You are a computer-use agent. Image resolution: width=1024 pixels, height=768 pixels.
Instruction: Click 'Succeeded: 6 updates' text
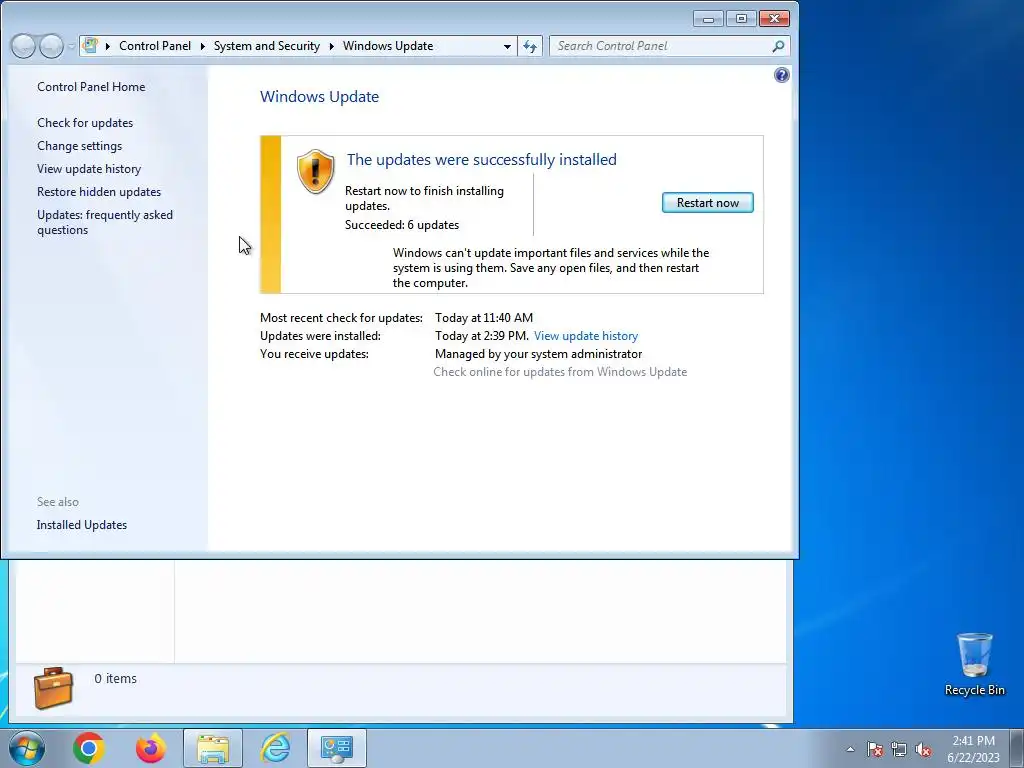click(402, 225)
